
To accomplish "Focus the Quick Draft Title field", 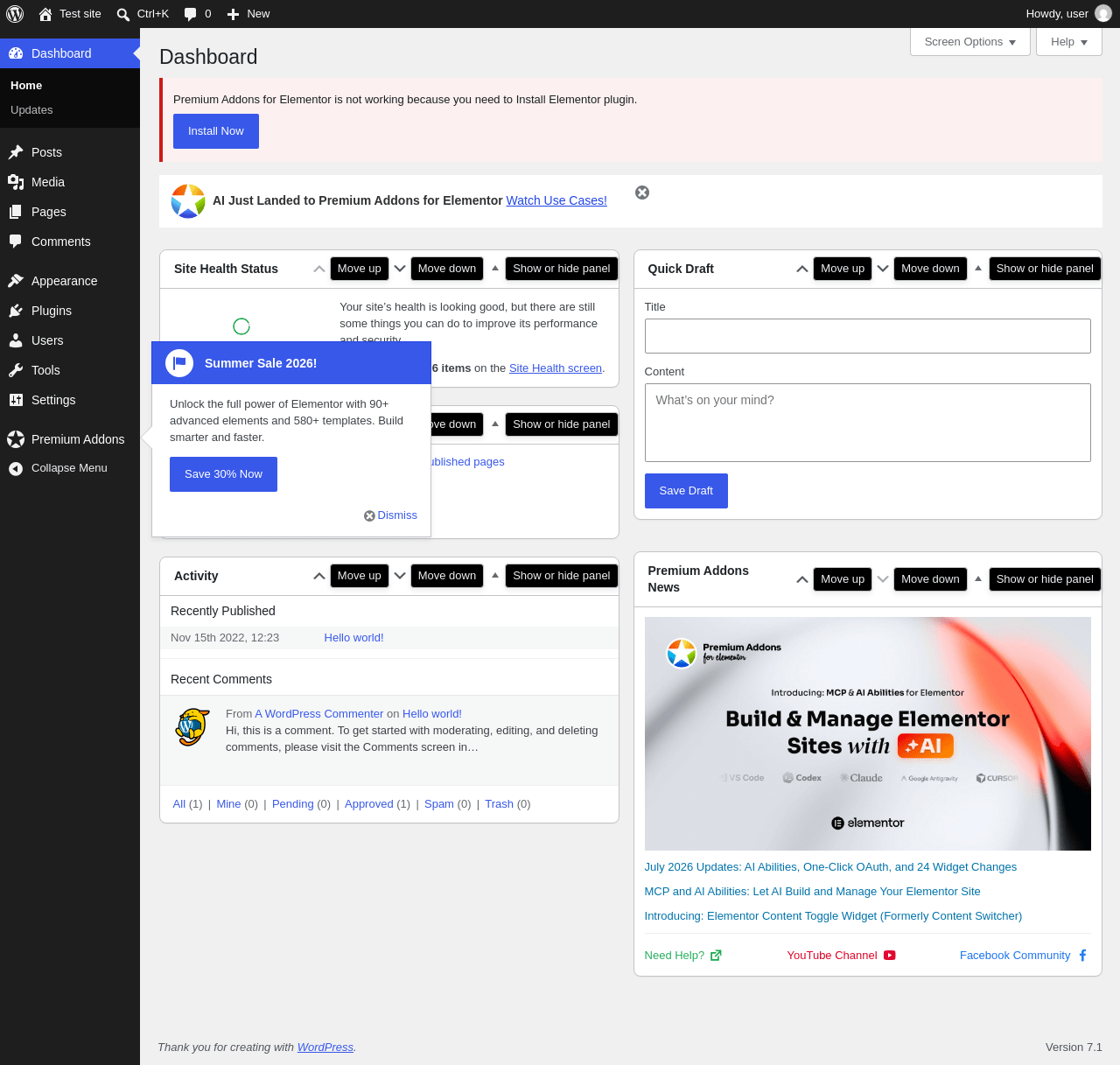I will click(x=868, y=336).
